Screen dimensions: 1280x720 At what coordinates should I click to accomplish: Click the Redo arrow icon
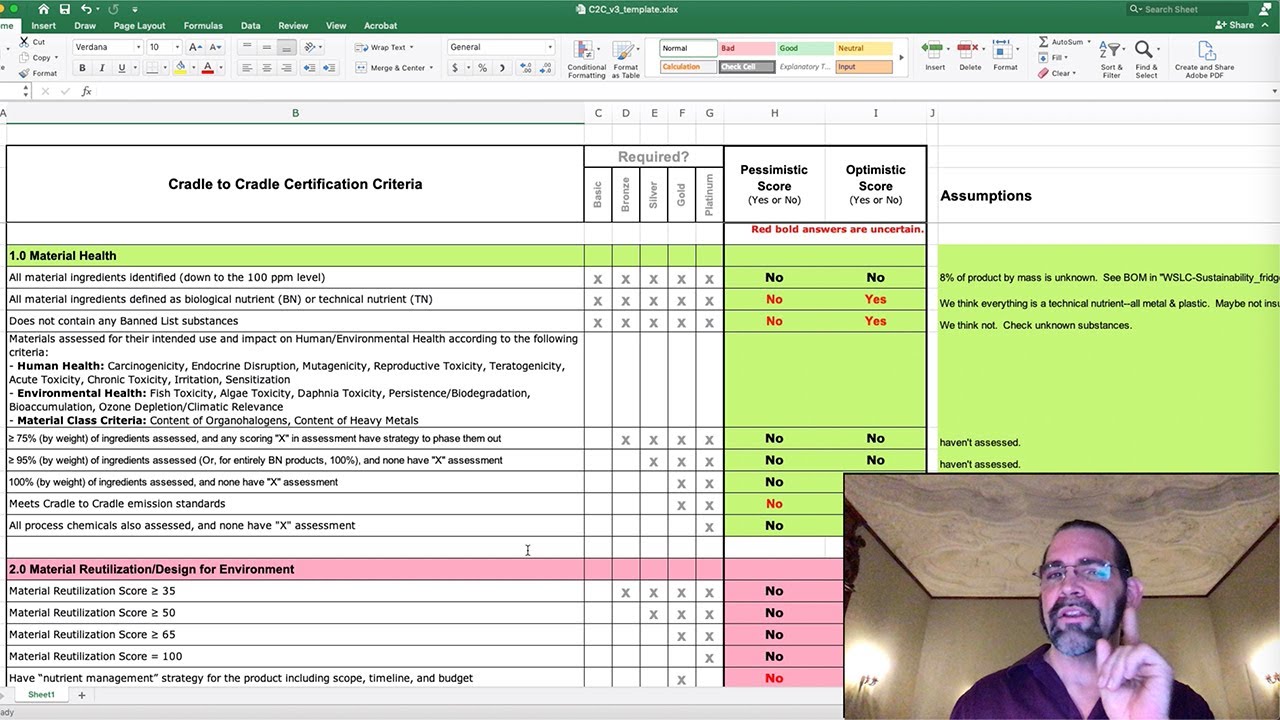(114, 9)
